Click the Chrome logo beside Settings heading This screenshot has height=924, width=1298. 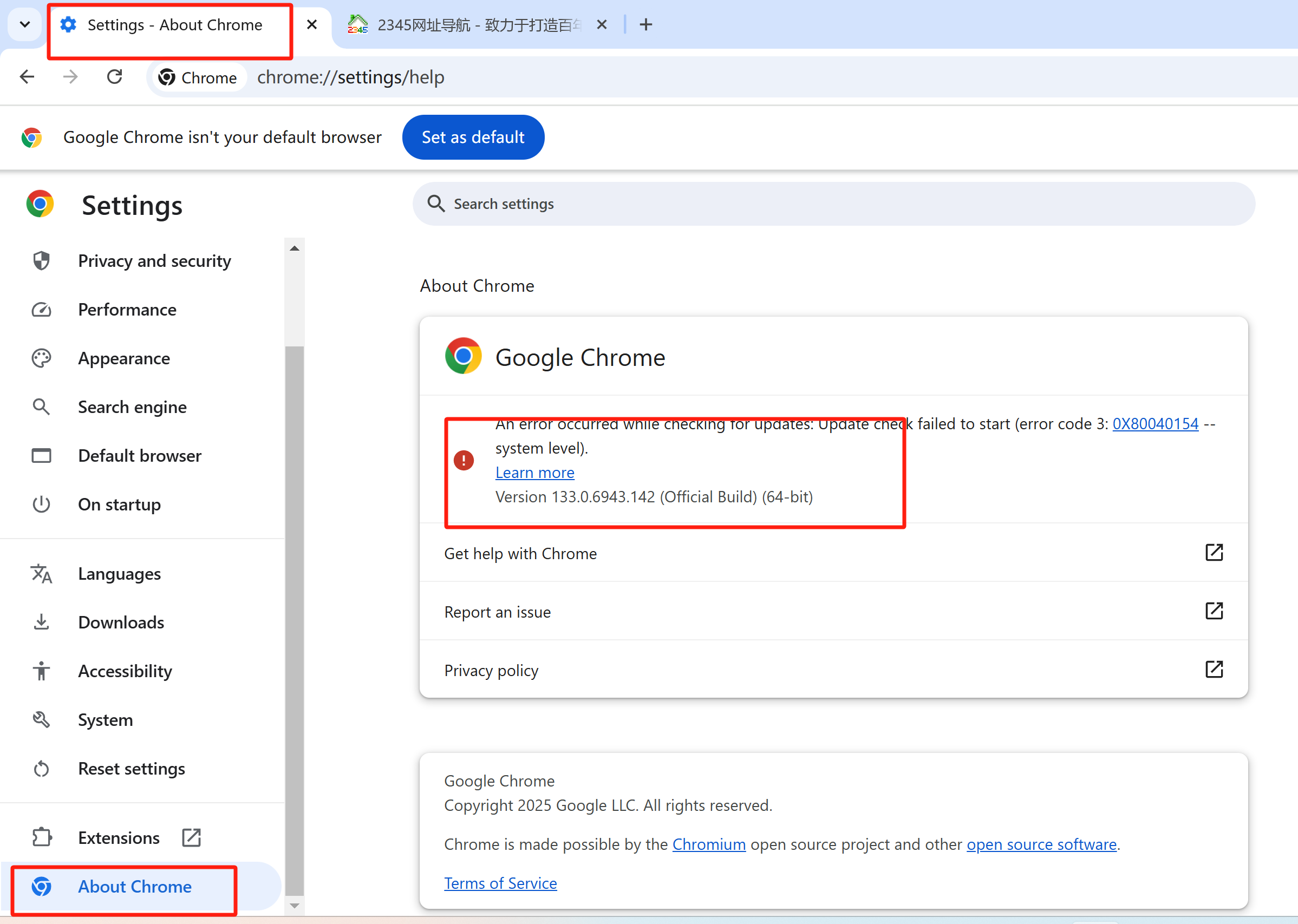40,204
